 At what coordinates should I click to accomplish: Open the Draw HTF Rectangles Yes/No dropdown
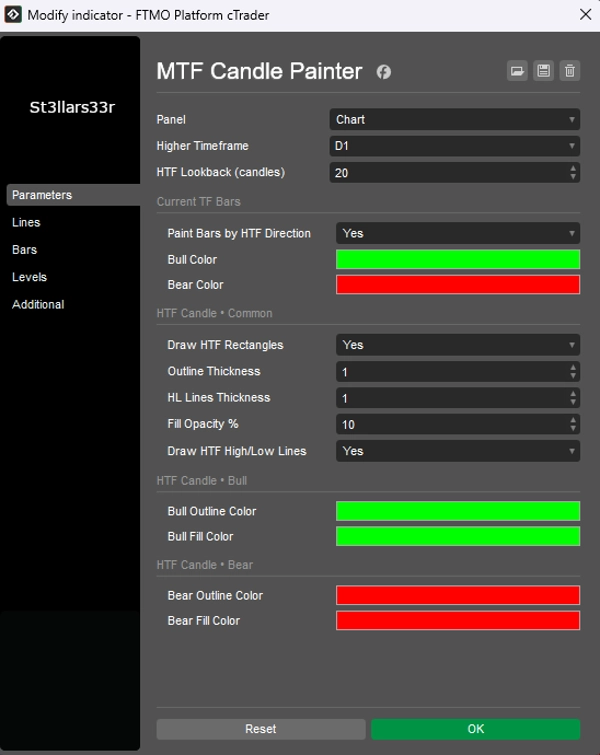pyautogui.click(x=457, y=345)
